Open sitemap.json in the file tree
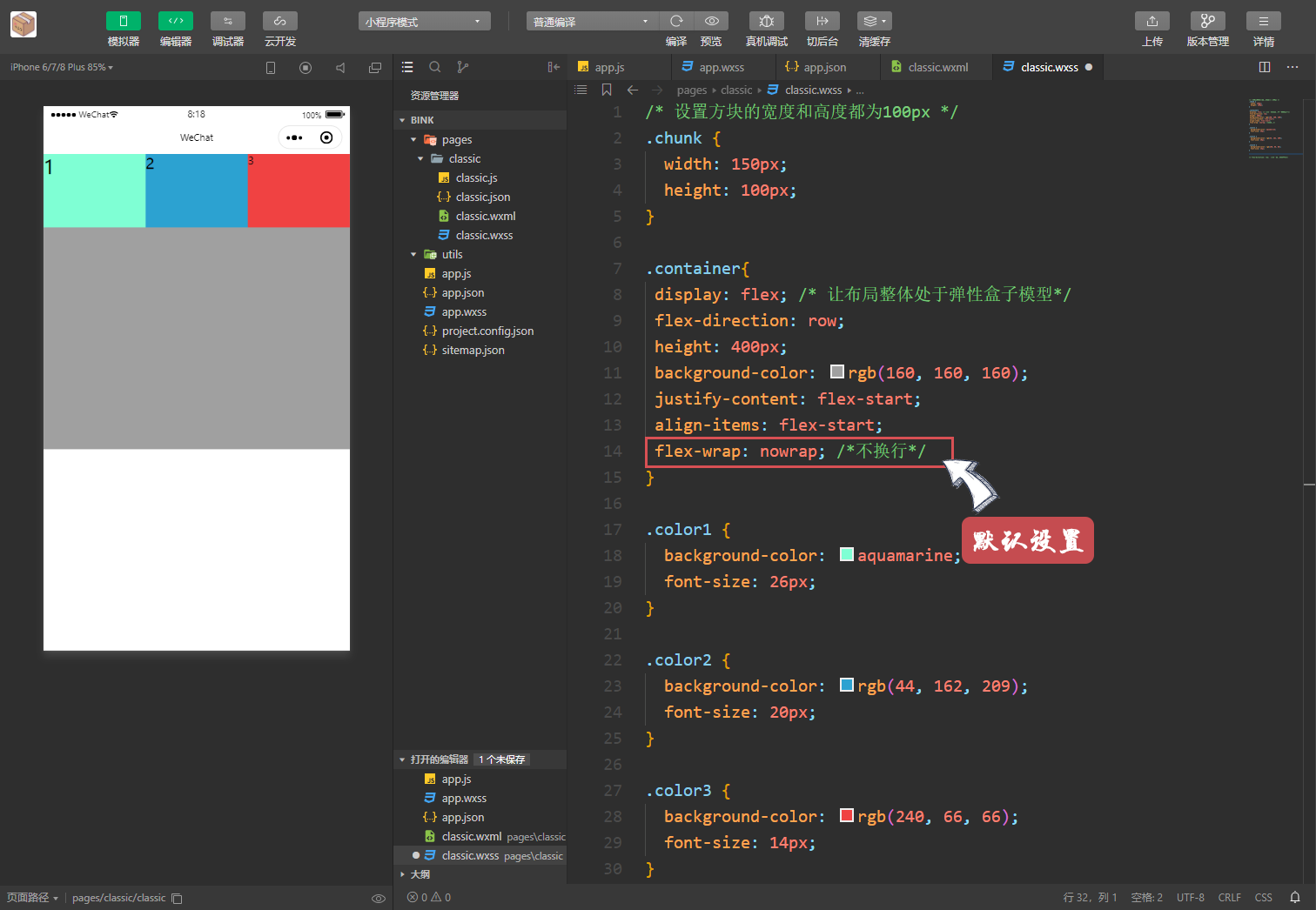The image size is (1316, 910). tap(473, 350)
